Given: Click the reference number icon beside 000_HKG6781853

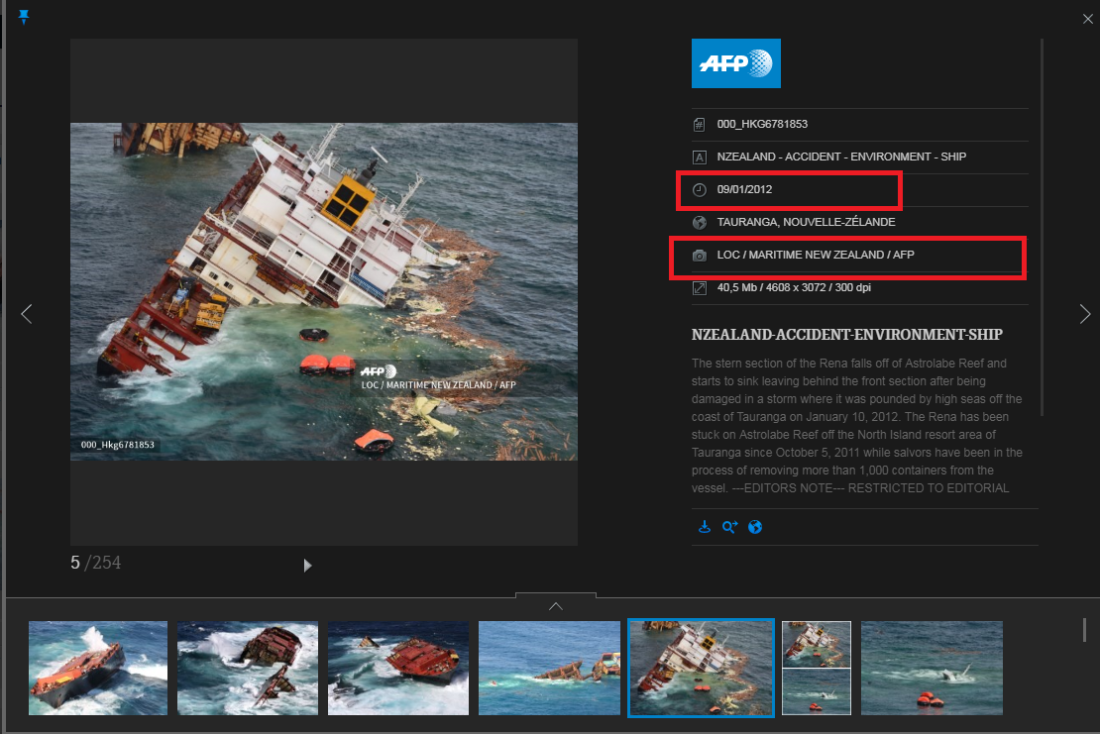Looking at the screenshot, I should (699, 125).
